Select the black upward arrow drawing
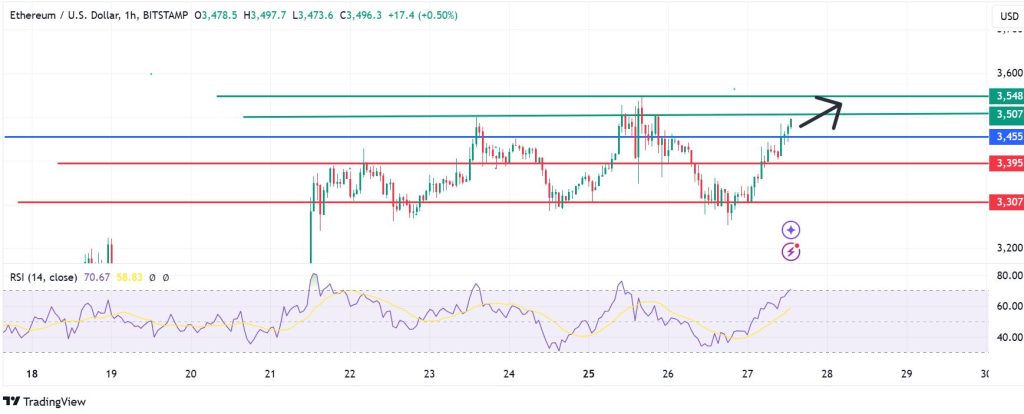The width and height of the screenshot is (1024, 414). tap(820, 111)
